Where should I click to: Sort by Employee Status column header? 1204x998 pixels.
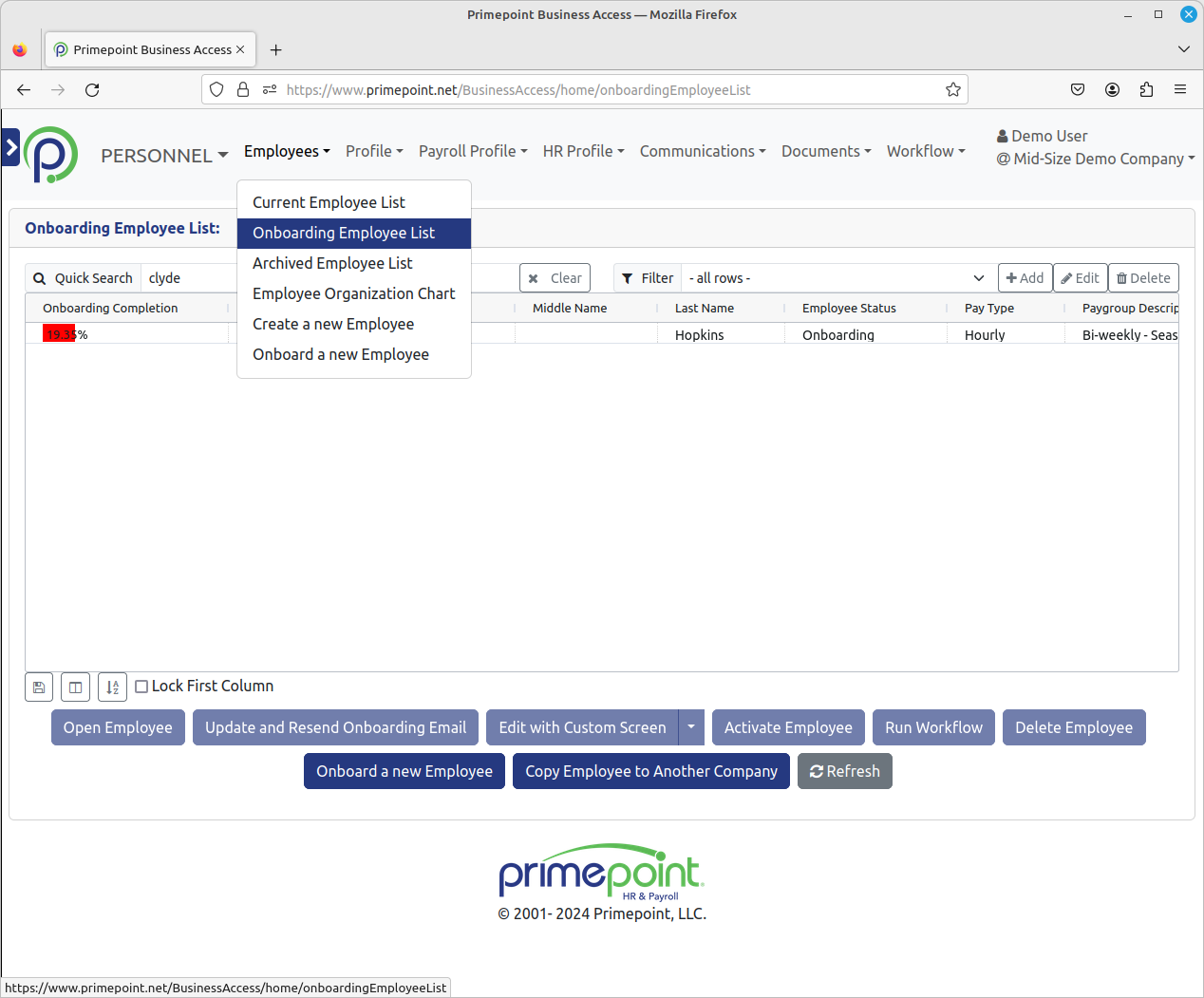[849, 308]
